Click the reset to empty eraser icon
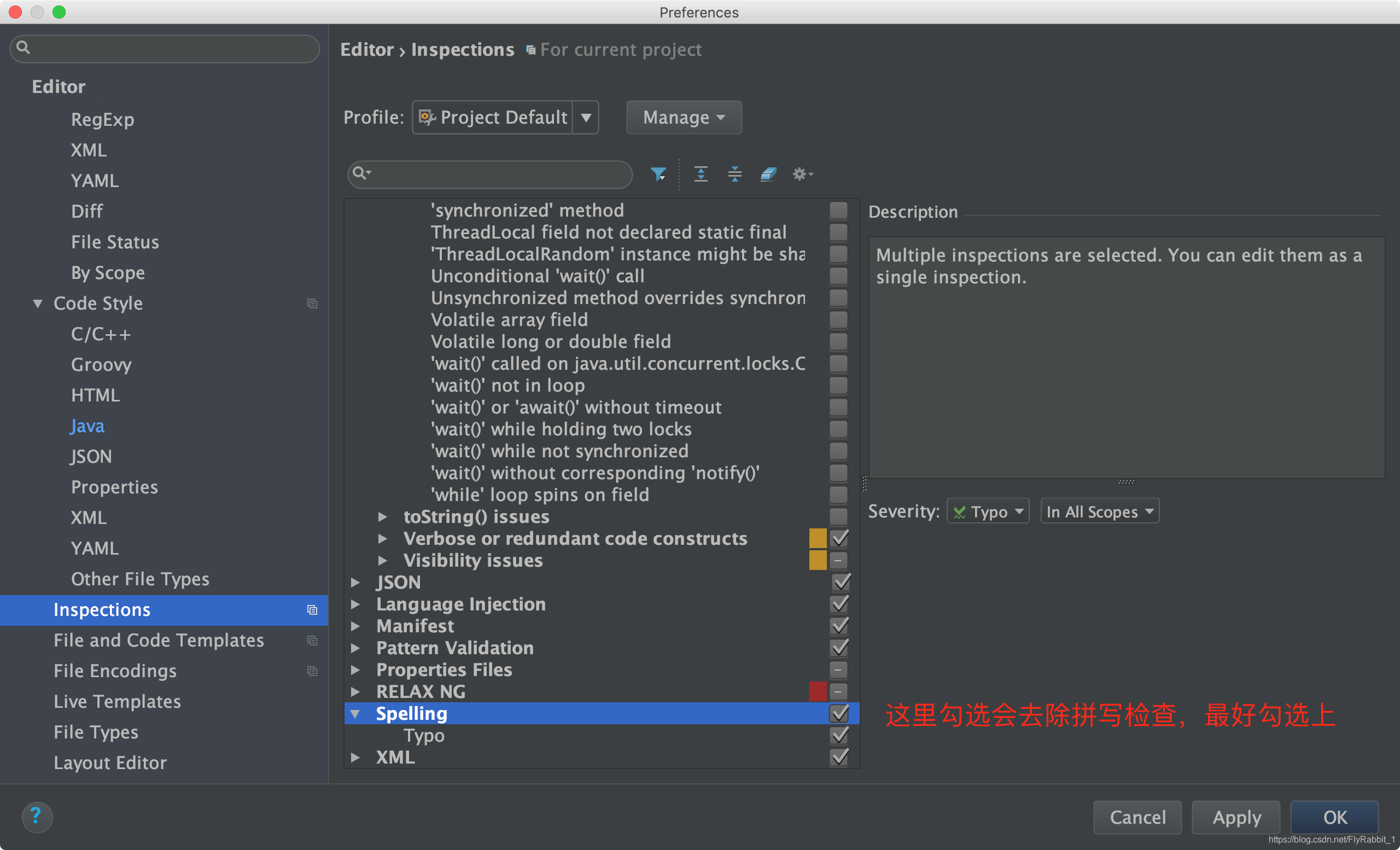 pyautogui.click(x=768, y=174)
